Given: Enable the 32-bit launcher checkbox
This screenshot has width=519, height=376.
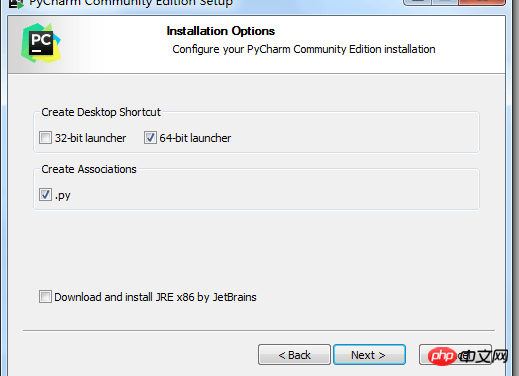Looking at the screenshot, I should point(45,138).
